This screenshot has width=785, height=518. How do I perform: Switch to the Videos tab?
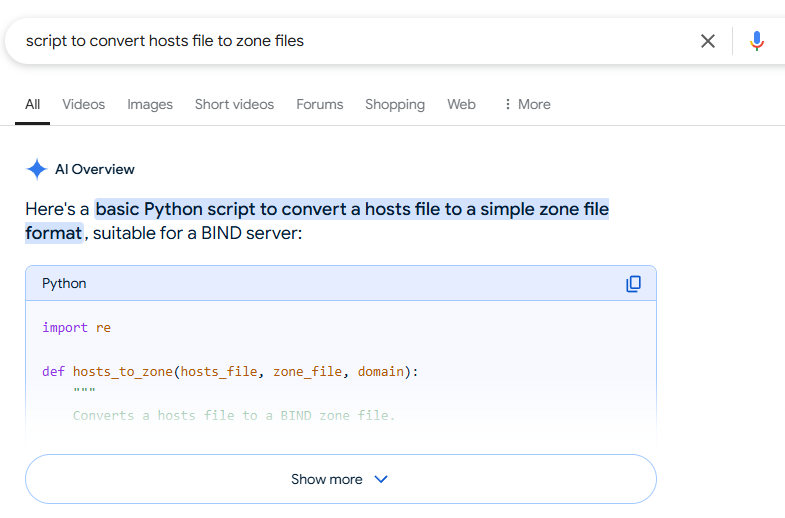tap(84, 104)
